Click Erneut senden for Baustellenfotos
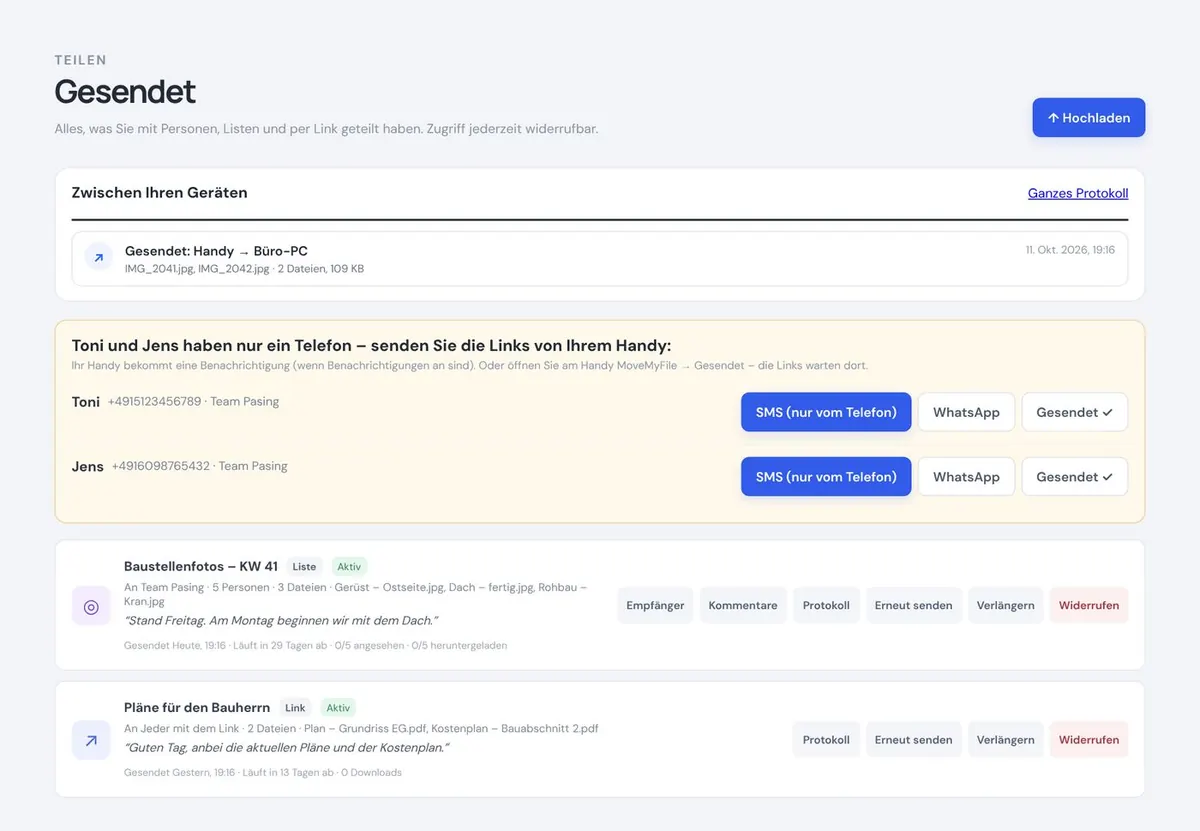The width and height of the screenshot is (1200, 831). coord(913,605)
